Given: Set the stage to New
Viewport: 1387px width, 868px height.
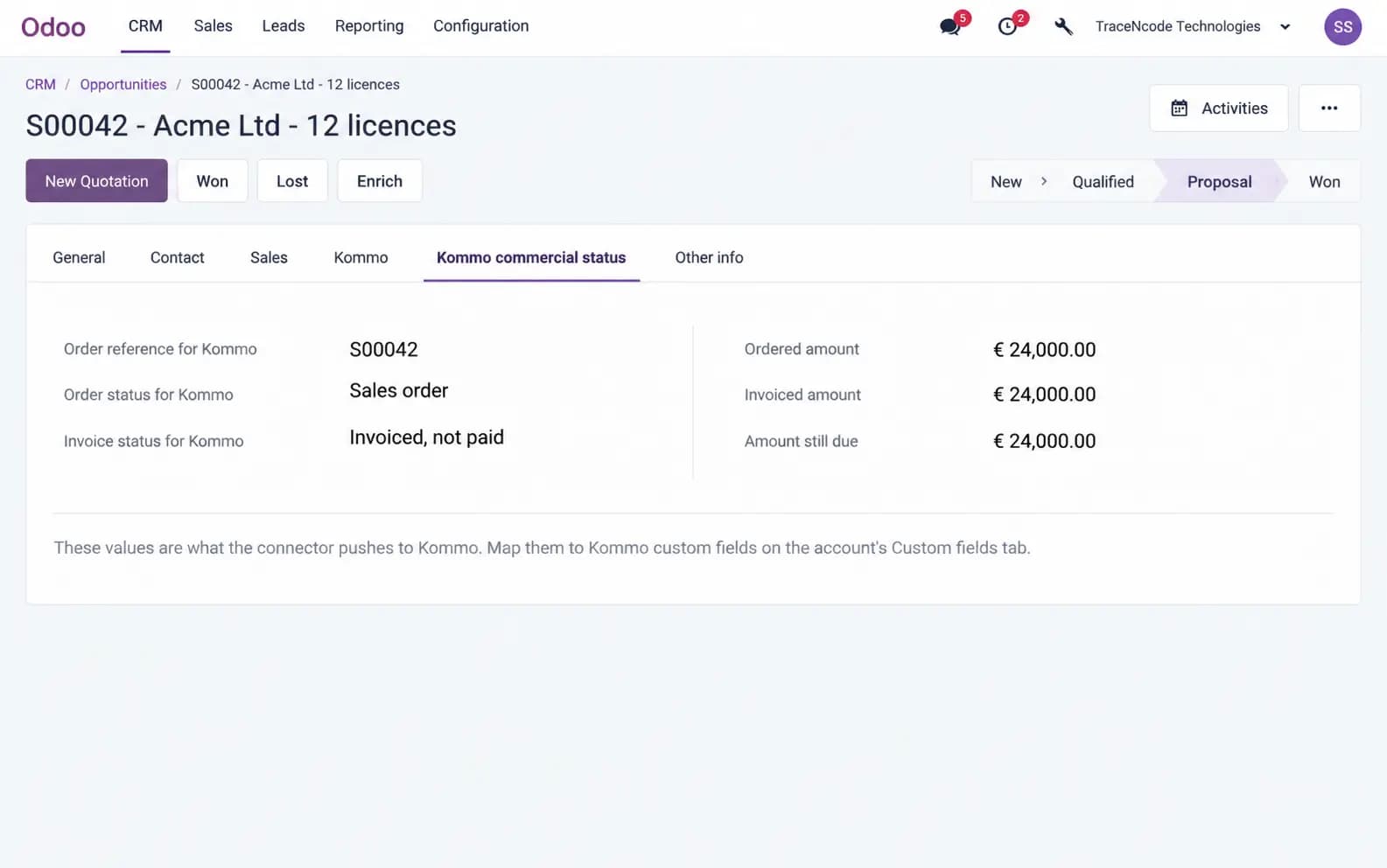Looking at the screenshot, I should point(1006,181).
